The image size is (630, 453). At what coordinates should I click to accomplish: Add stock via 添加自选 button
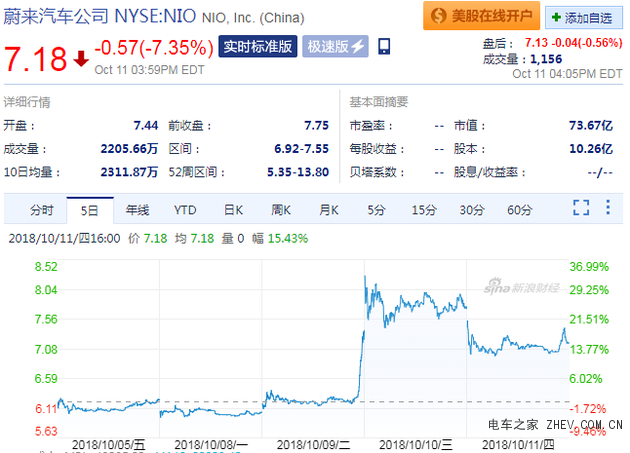[583, 18]
